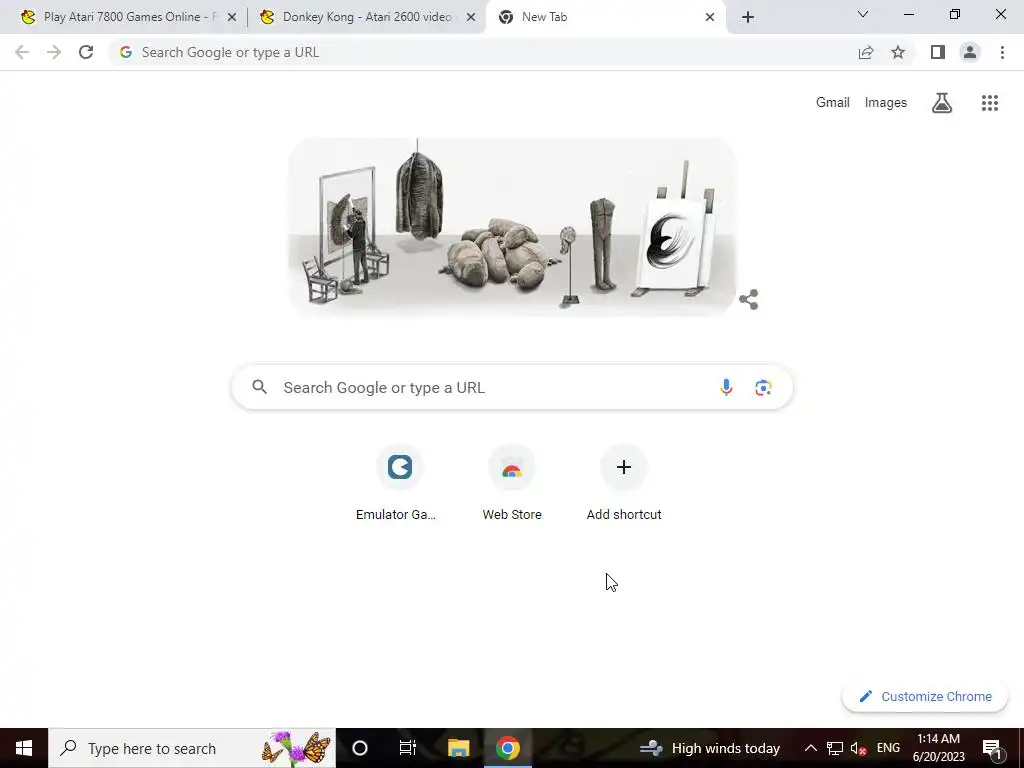The width and height of the screenshot is (1024, 768).
Task: Switch to the Donkey Kong Atari 2600 tab
Action: click(x=368, y=17)
